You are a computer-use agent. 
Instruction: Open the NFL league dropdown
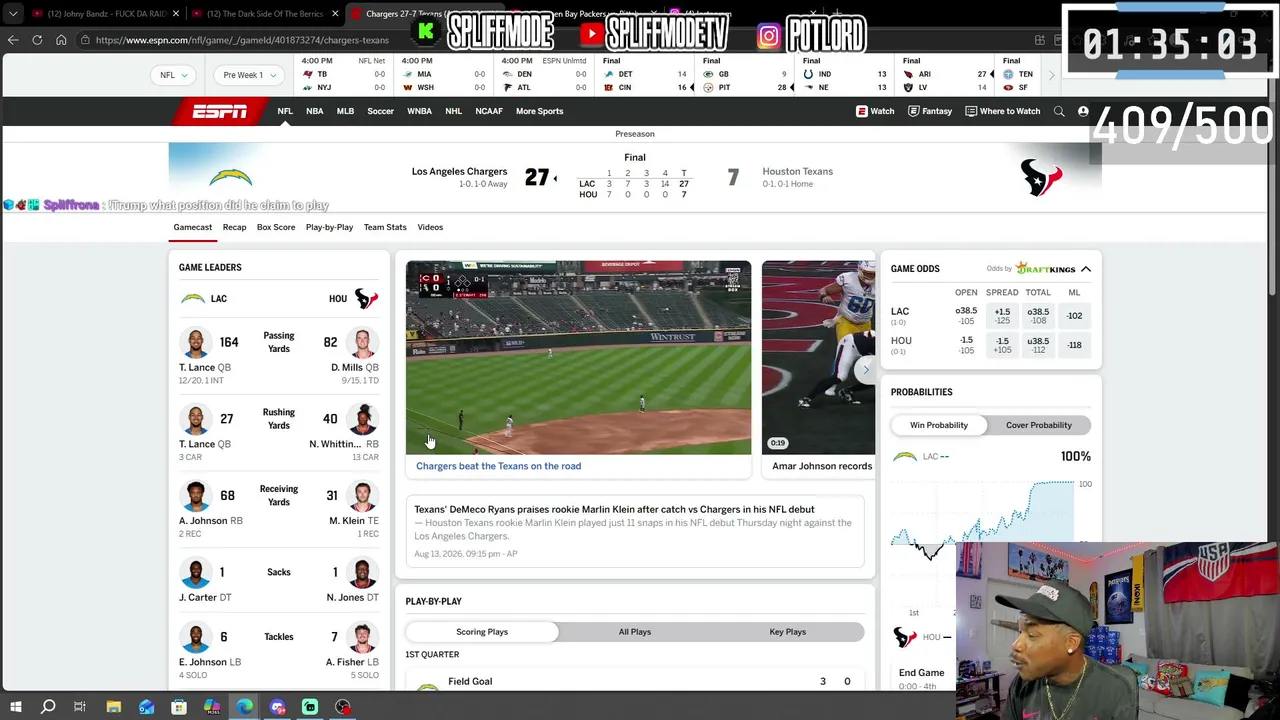tap(174, 75)
